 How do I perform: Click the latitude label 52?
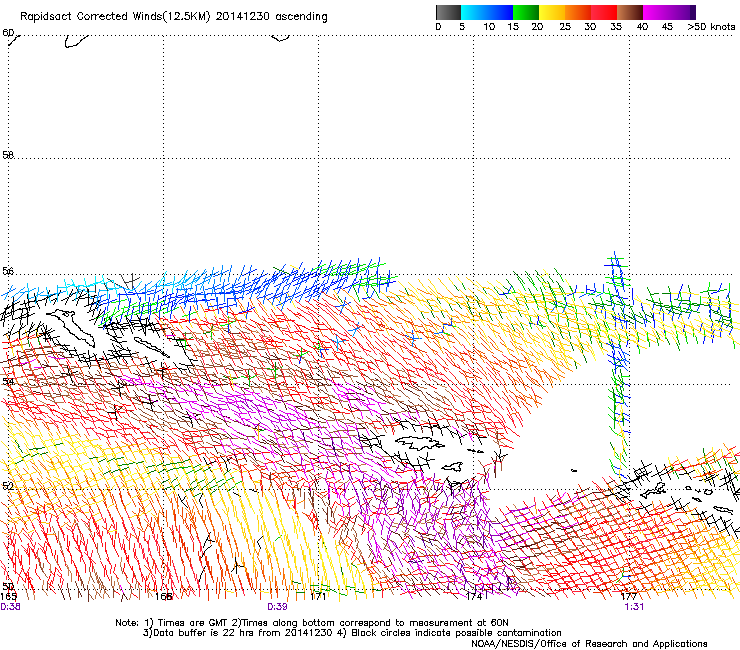click(8, 485)
